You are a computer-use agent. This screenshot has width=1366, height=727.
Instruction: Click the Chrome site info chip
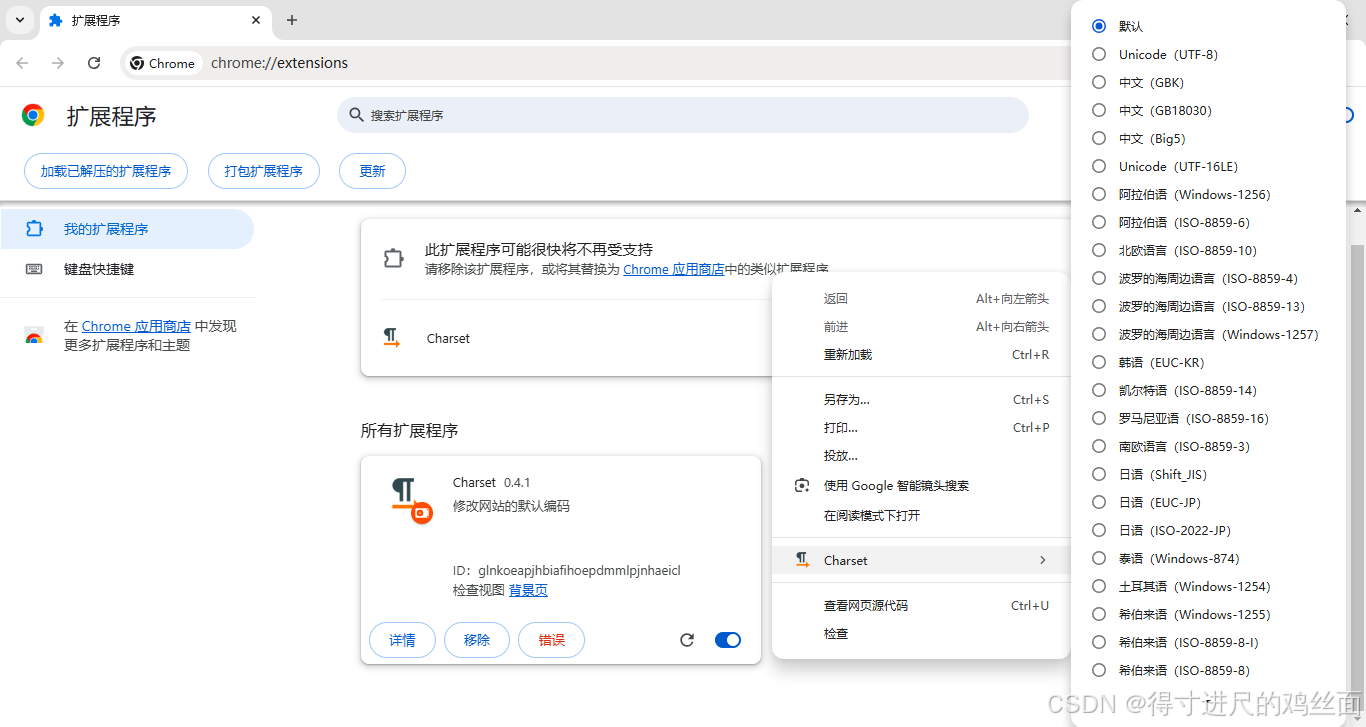163,63
